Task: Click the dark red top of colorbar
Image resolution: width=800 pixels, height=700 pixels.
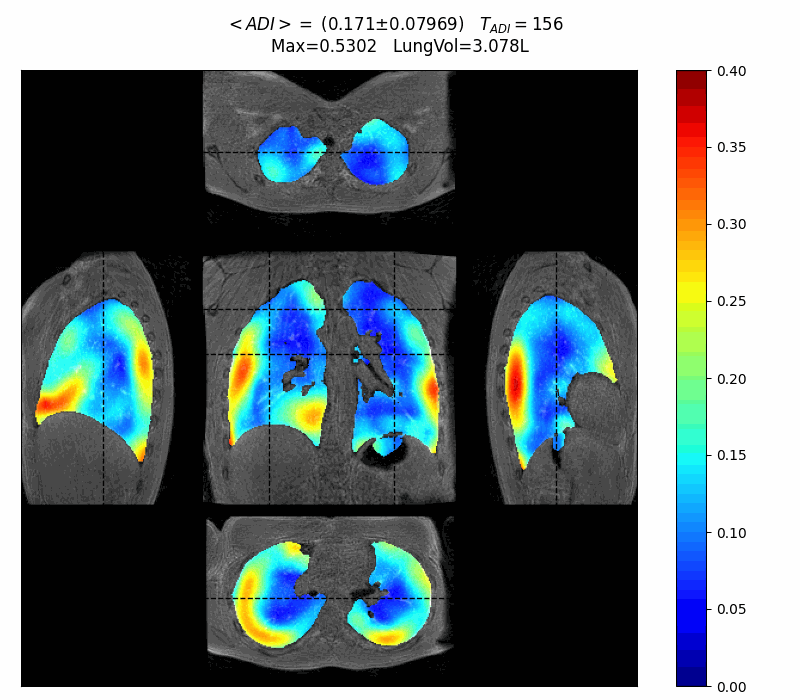Action: tap(691, 80)
